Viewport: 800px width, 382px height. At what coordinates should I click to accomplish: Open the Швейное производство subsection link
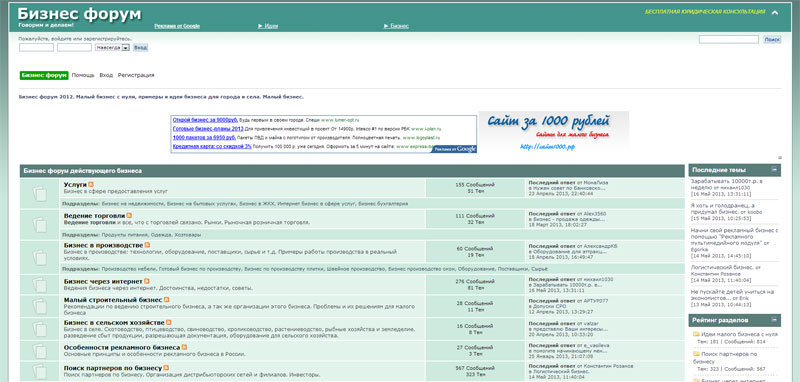tap(357, 268)
